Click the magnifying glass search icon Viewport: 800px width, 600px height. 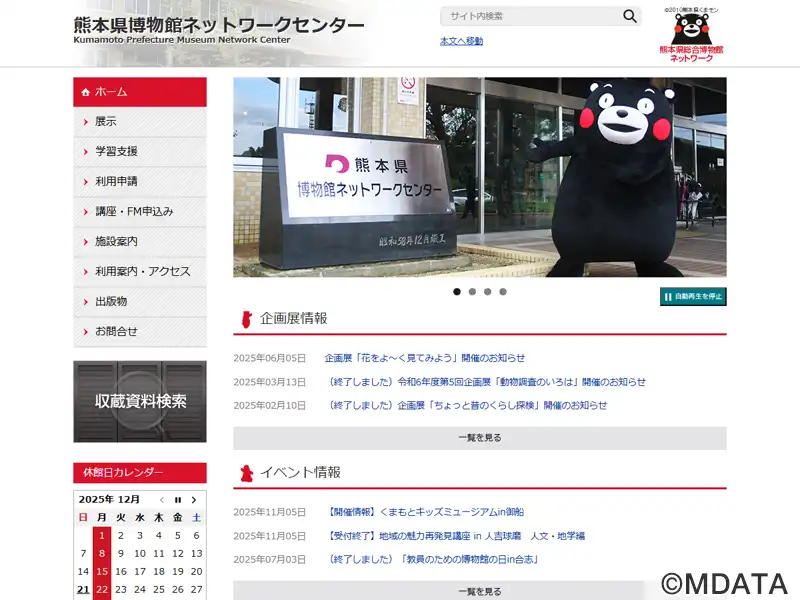point(629,16)
